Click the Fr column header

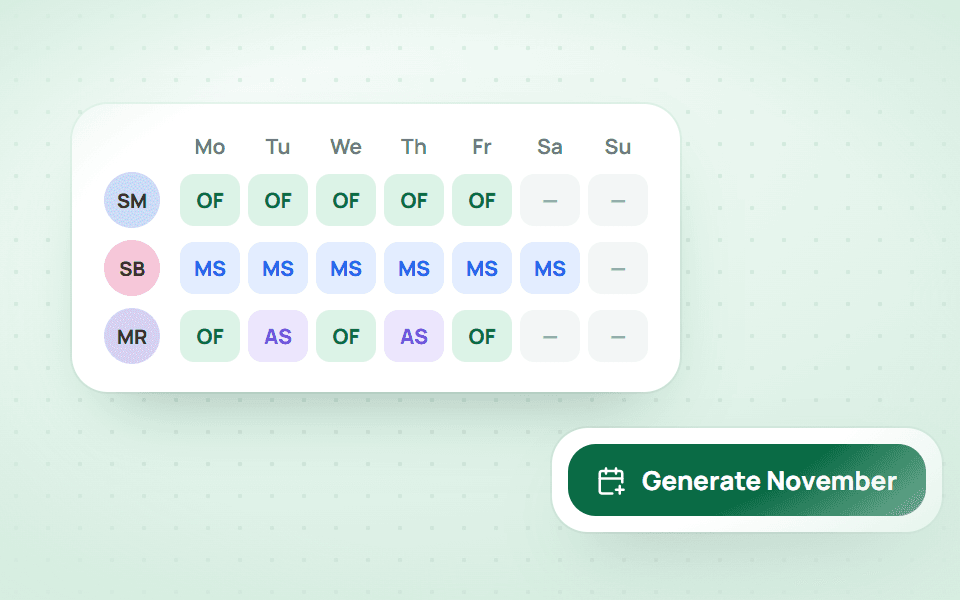[482, 147]
